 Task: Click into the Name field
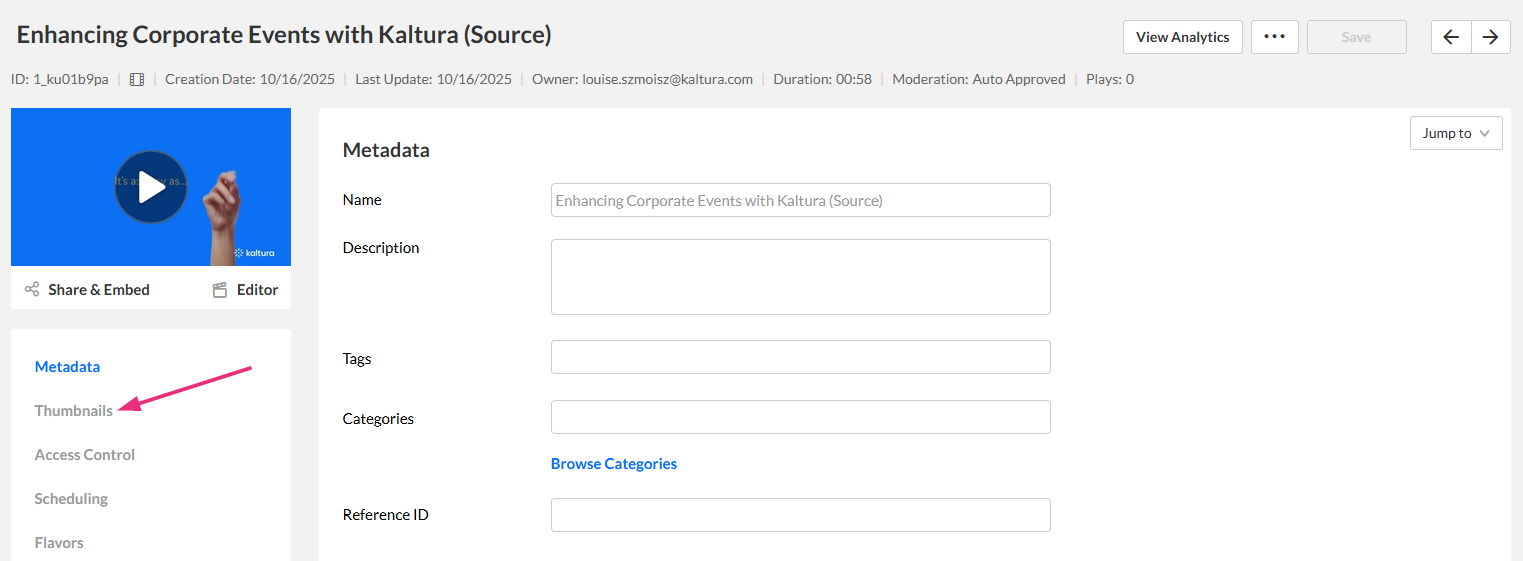pyautogui.click(x=800, y=200)
